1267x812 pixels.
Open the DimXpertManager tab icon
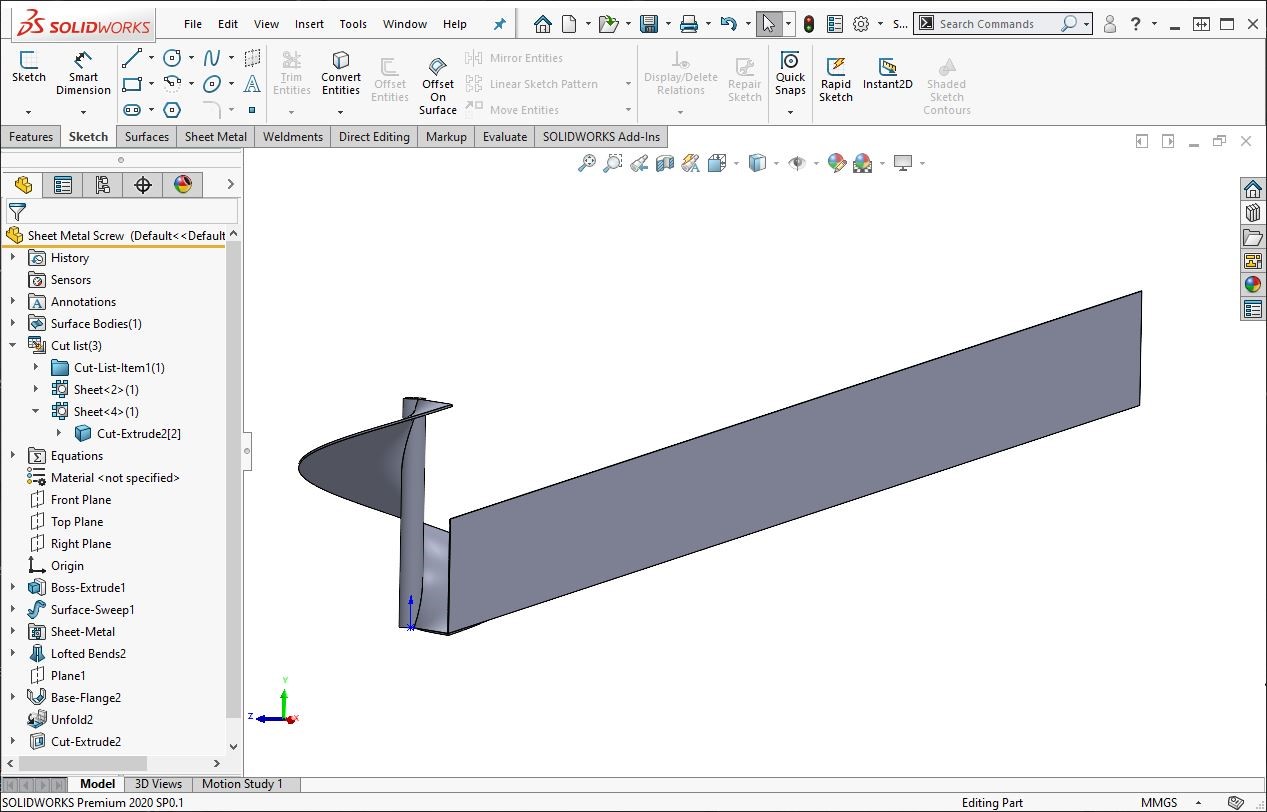coord(143,184)
